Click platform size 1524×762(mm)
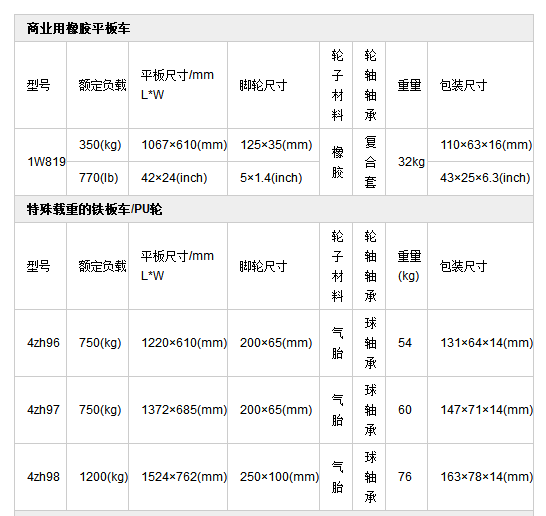 coord(184,477)
